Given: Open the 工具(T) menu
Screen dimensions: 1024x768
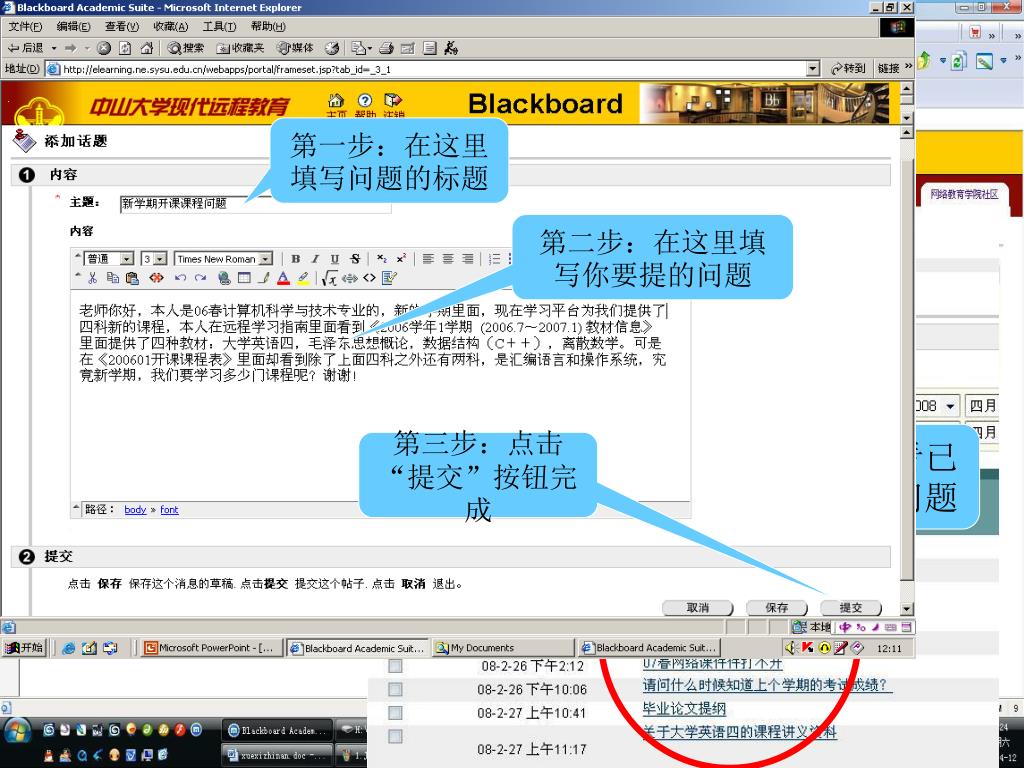Looking at the screenshot, I should [219, 26].
